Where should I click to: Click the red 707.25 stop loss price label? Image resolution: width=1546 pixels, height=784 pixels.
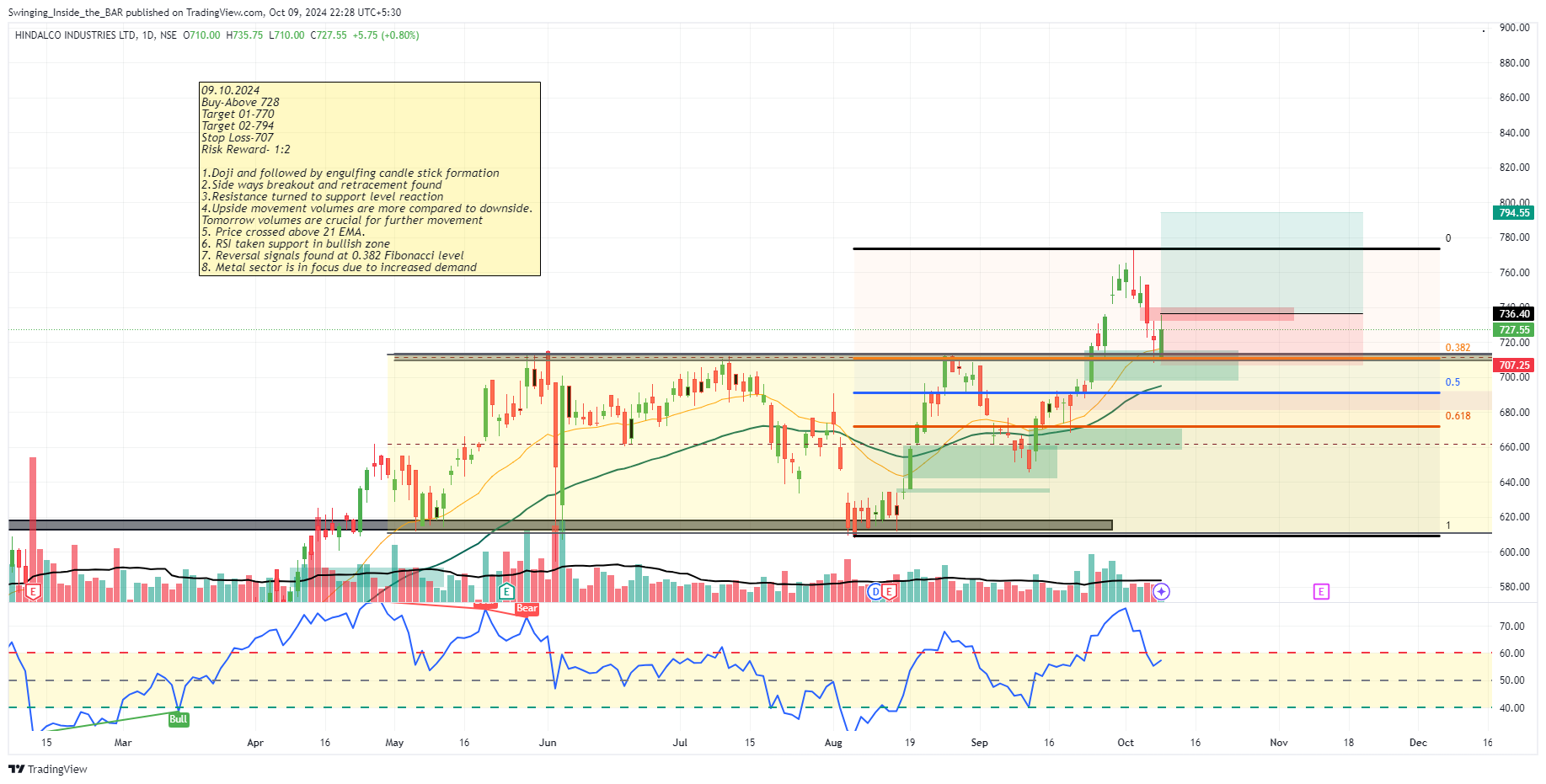pyautogui.click(x=1514, y=365)
